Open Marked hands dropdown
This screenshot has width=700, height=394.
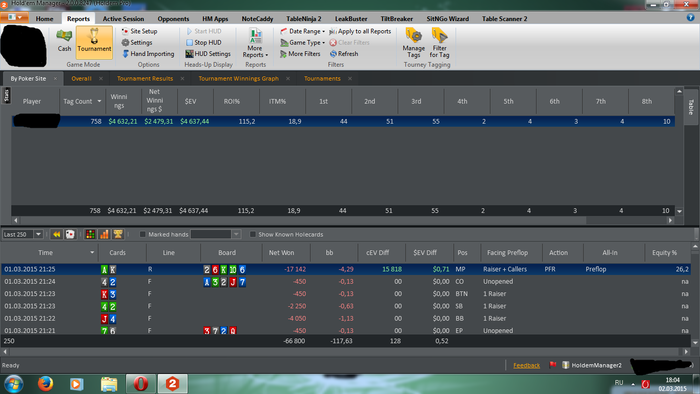[236, 234]
